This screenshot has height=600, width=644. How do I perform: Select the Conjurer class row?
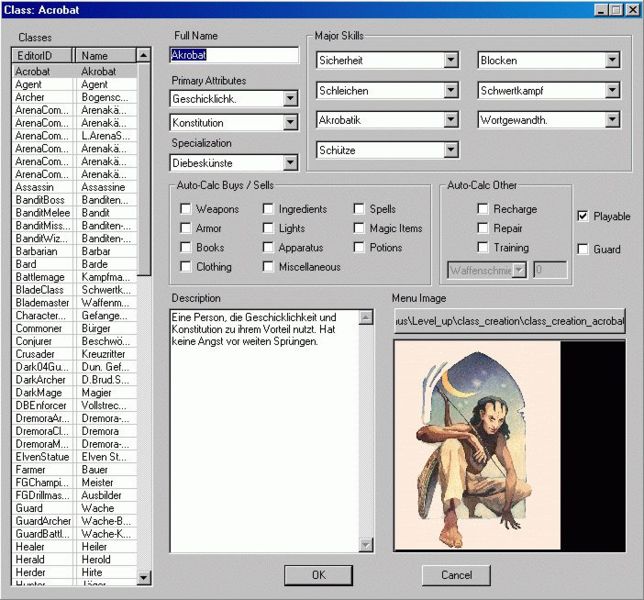(75, 341)
